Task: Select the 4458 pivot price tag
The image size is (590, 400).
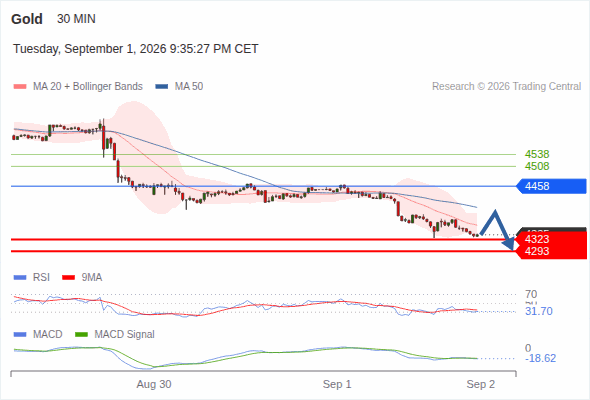Action: click(x=551, y=186)
